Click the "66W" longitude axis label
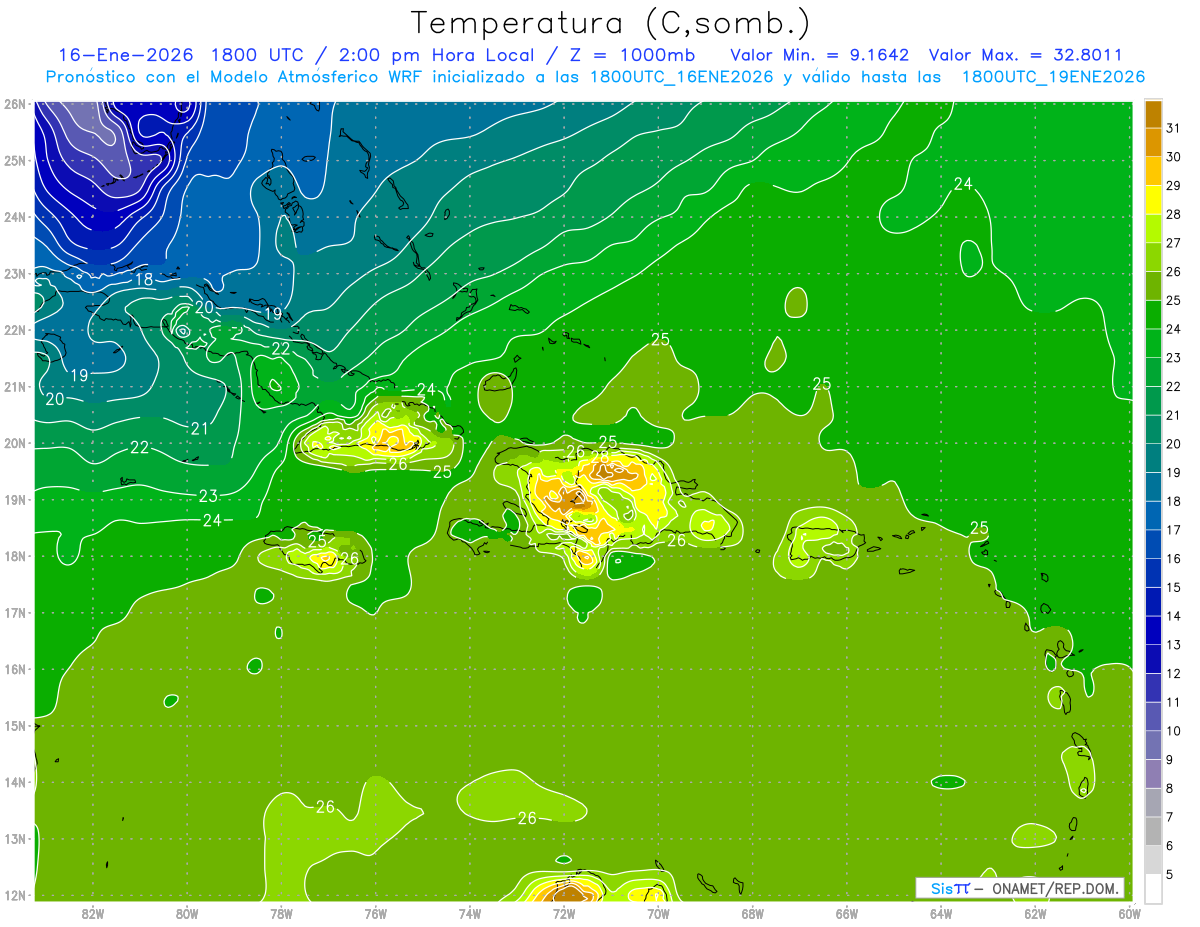 pyautogui.click(x=847, y=913)
